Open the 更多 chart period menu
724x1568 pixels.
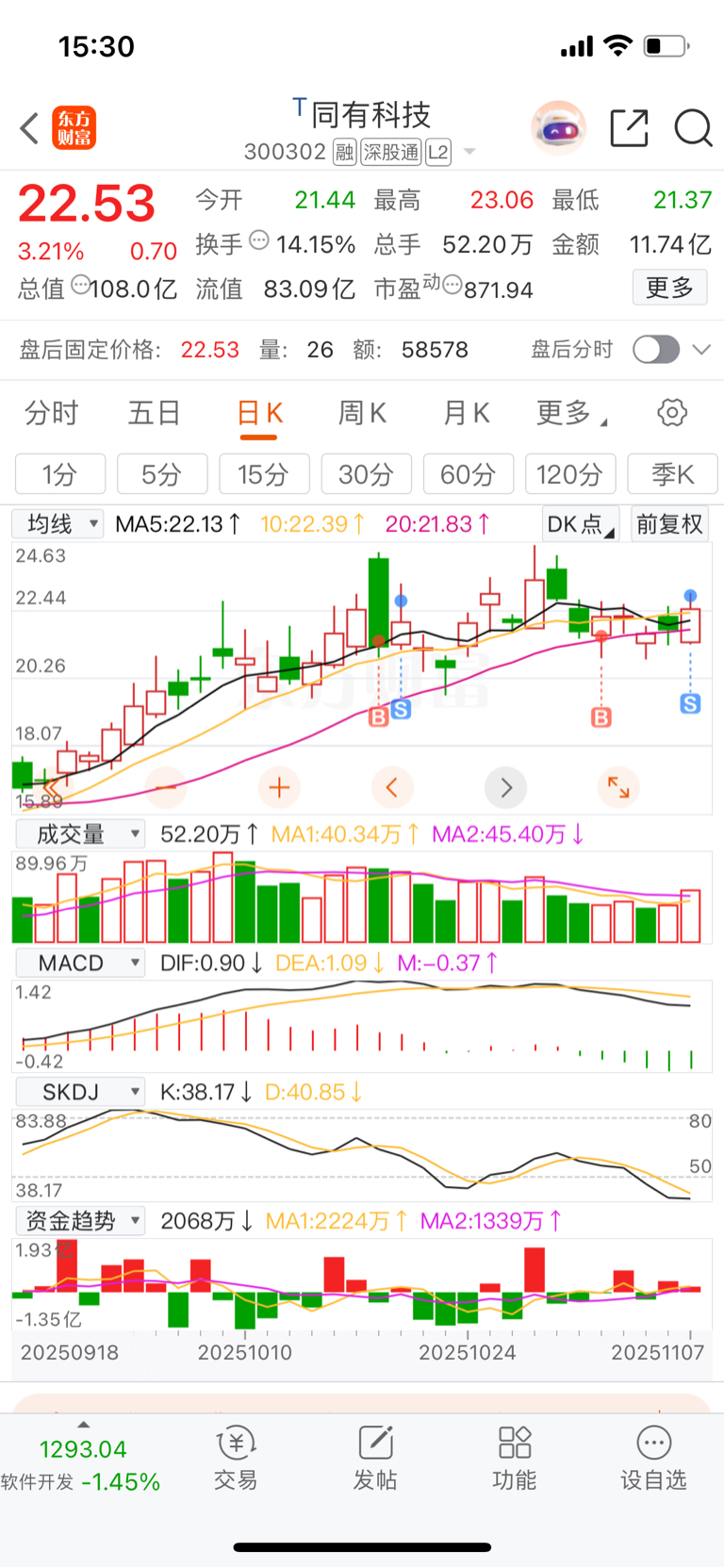pyautogui.click(x=571, y=413)
